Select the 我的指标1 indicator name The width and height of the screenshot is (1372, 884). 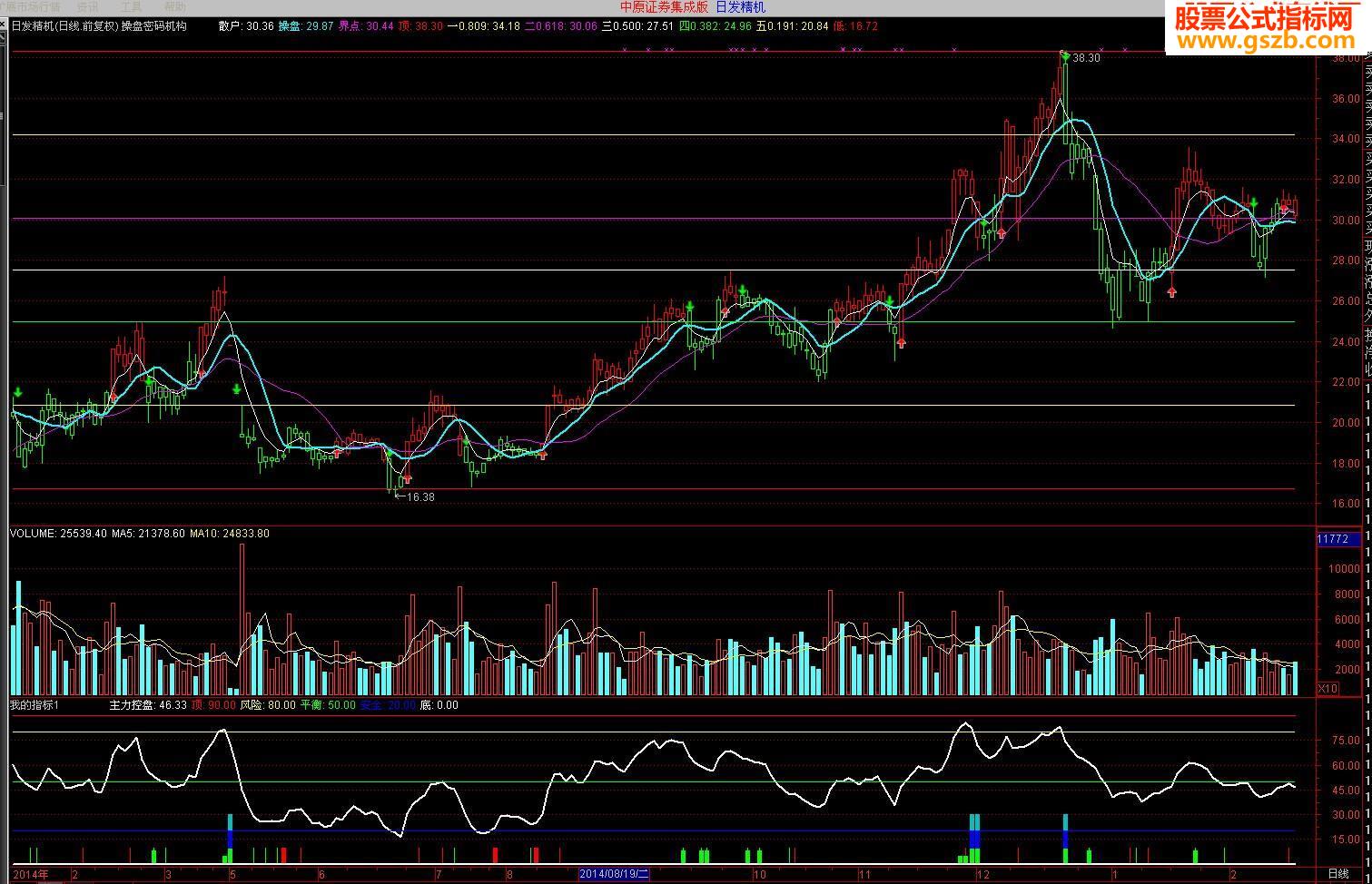[35, 705]
